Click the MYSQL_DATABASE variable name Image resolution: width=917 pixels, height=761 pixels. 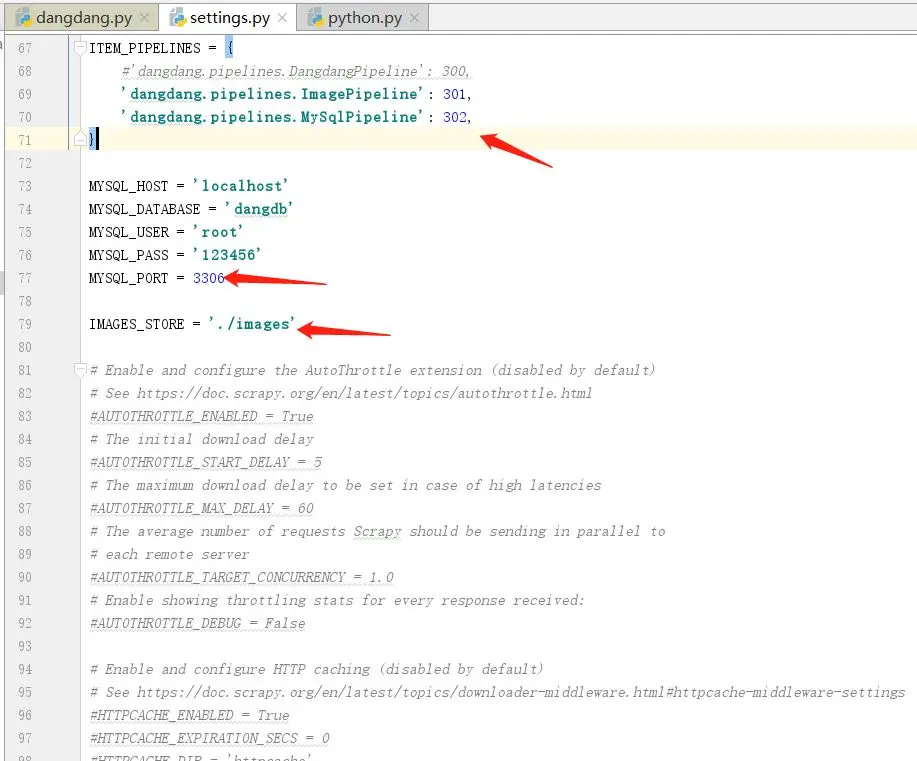click(144, 209)
